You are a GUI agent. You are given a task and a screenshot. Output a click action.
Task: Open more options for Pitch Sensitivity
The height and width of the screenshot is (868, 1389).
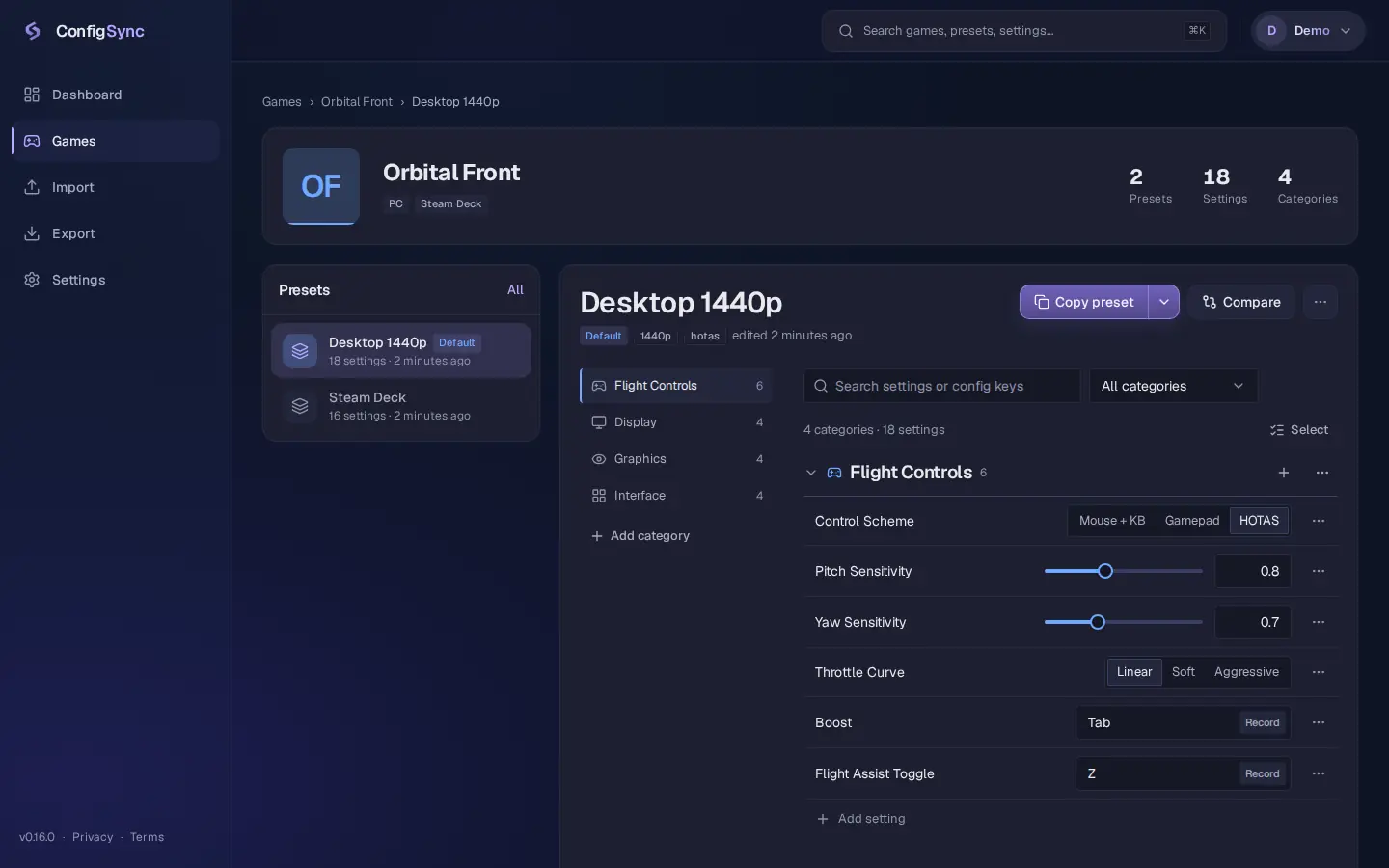tap(1319, 571)
